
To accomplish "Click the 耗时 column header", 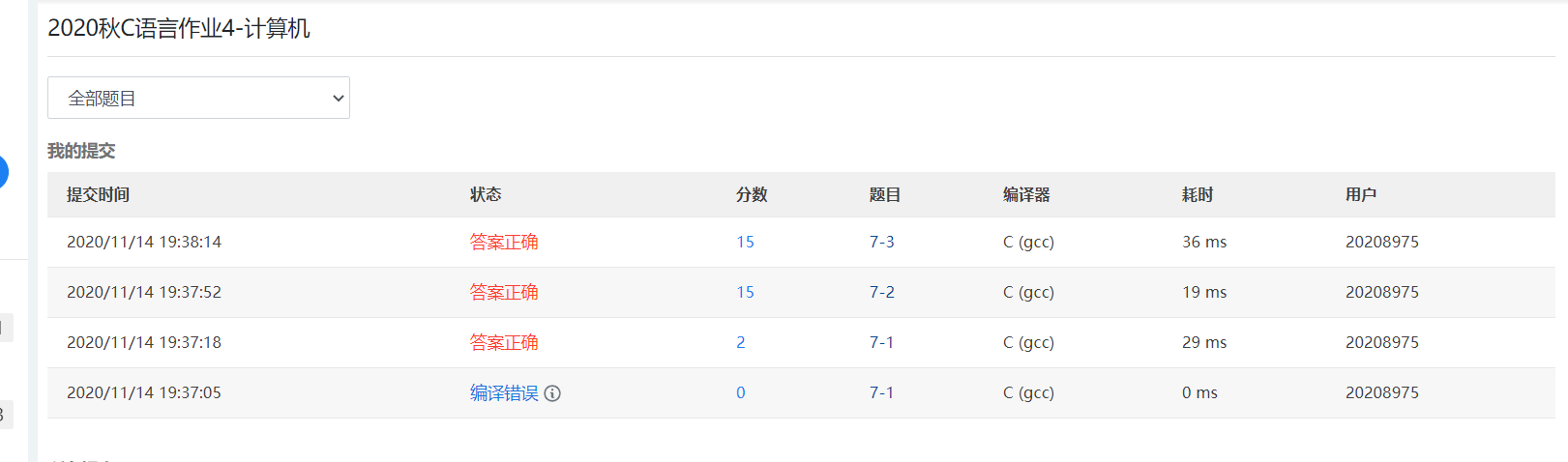I will click(x=1198, y=194).
